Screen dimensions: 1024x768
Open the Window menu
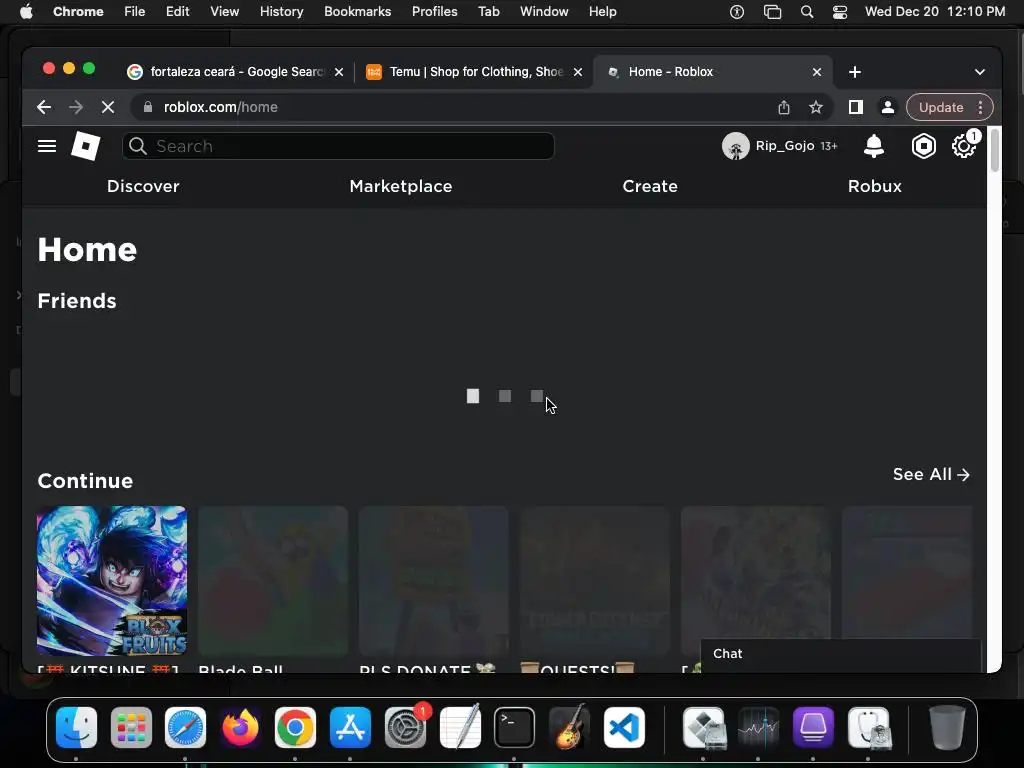tap(544, 12)
